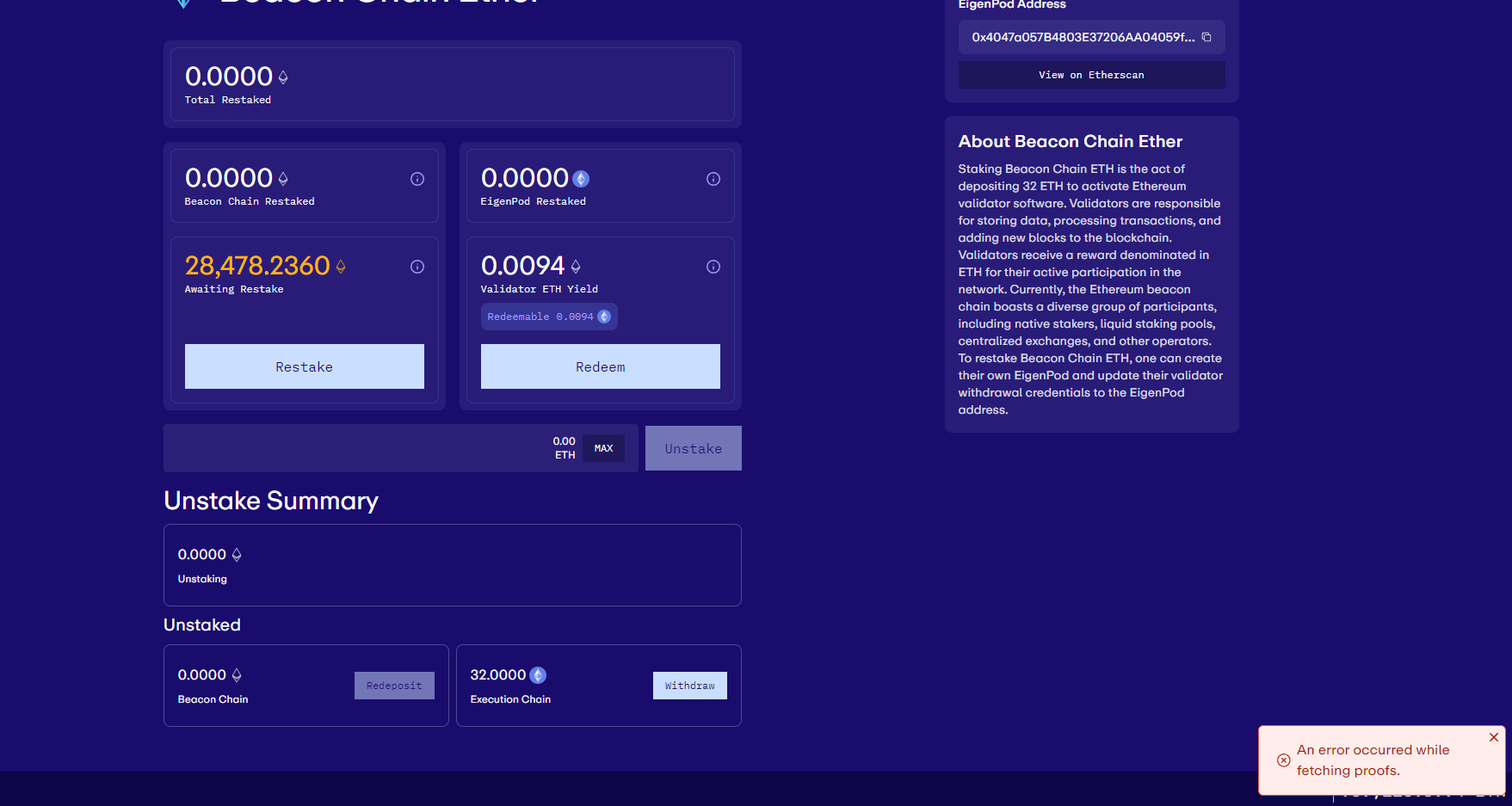Click the ether icon beside Unstaking value

(x=237, y=555)
